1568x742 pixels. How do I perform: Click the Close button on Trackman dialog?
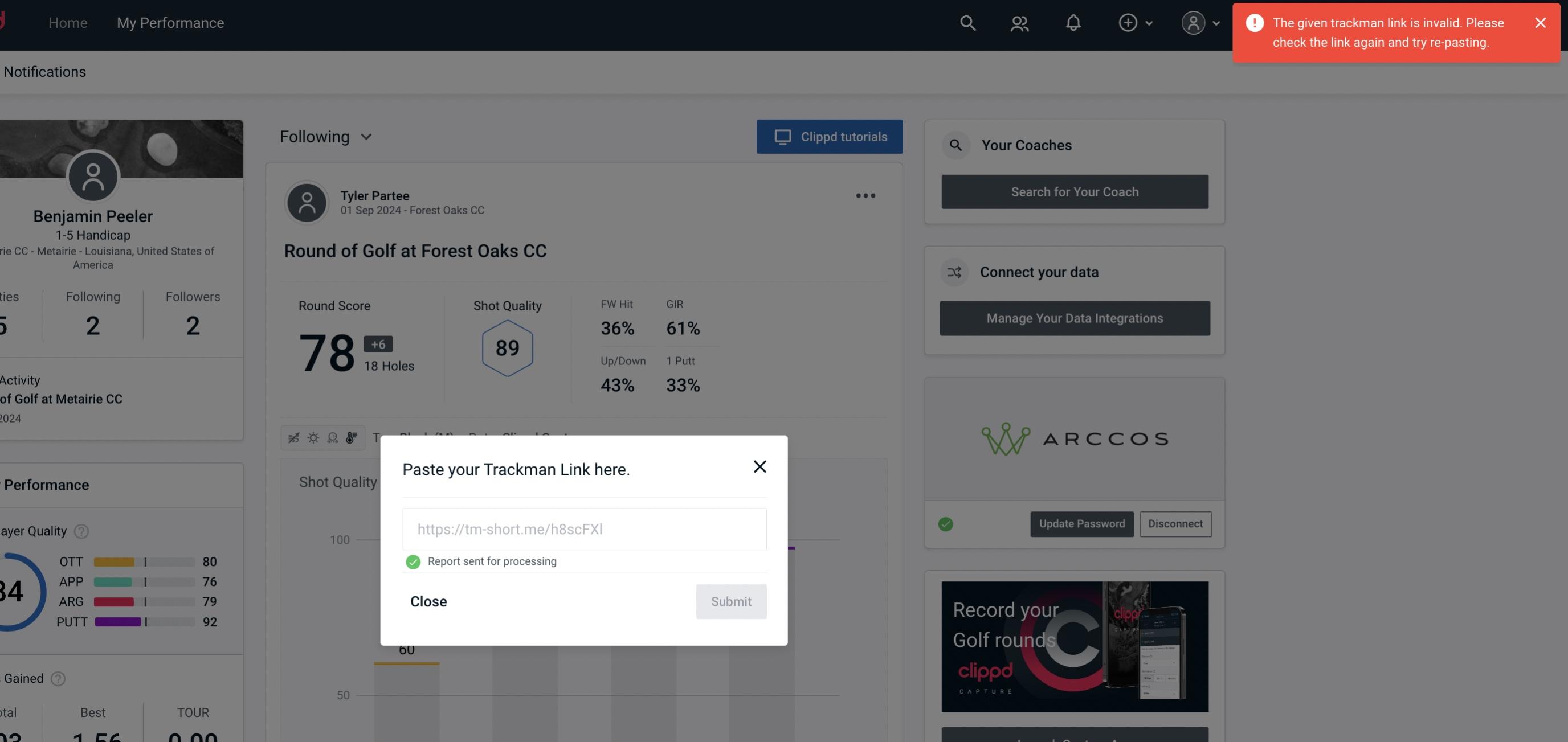point(429,601)
